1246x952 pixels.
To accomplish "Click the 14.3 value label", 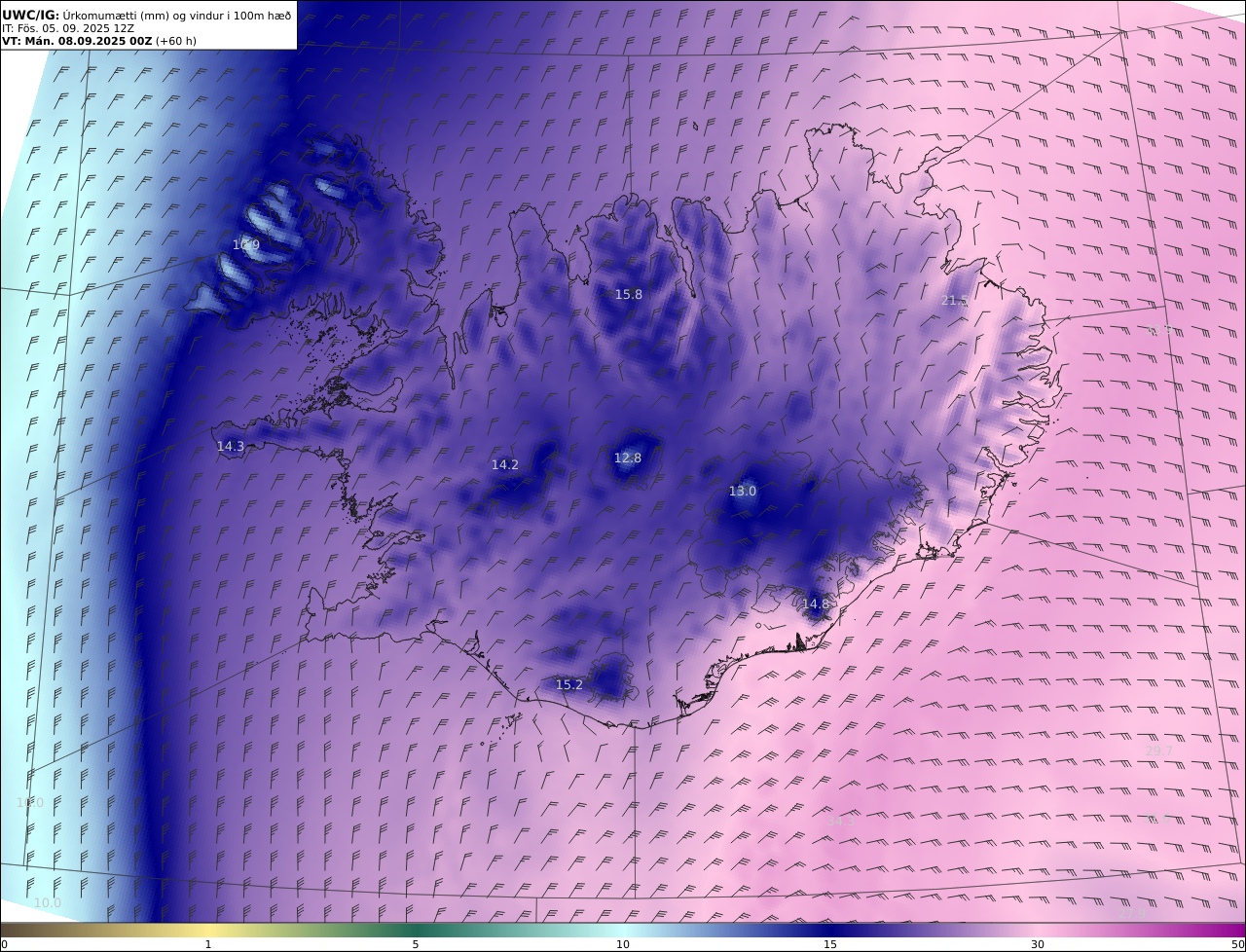I will [231, 446].
